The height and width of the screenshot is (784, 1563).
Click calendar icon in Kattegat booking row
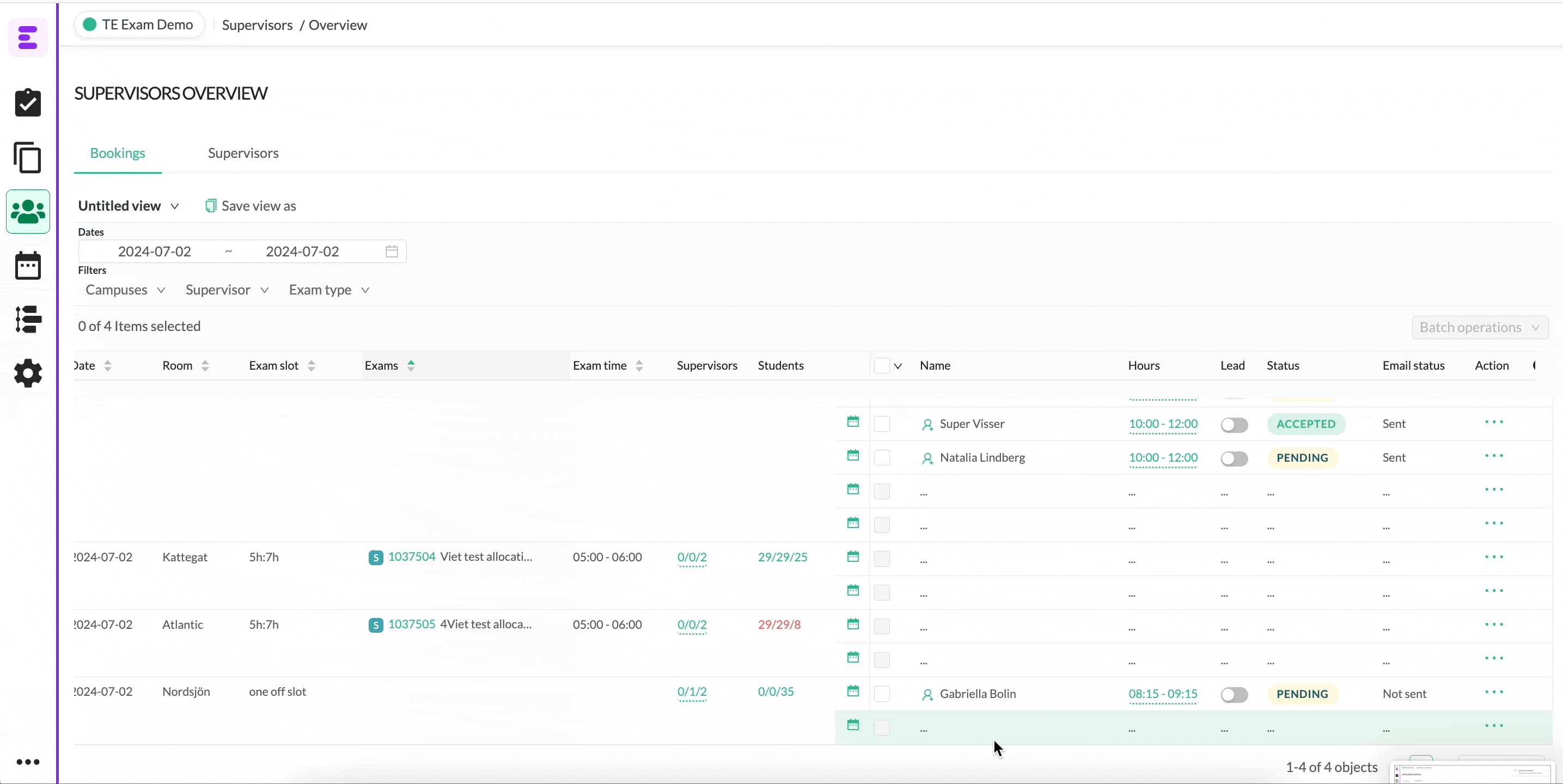[x=853, y=556]
